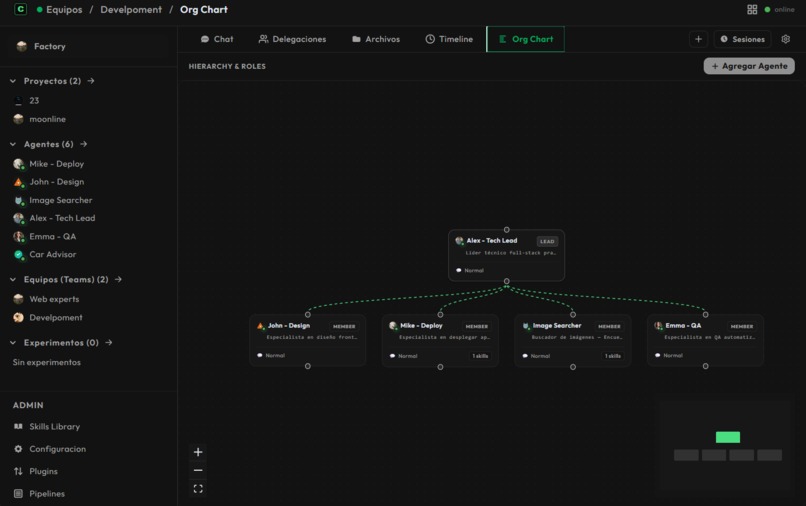Open moonline project in sidebar
Image resolution: width=806 pixels, height=506 pixels.
(x=47, y=119)
